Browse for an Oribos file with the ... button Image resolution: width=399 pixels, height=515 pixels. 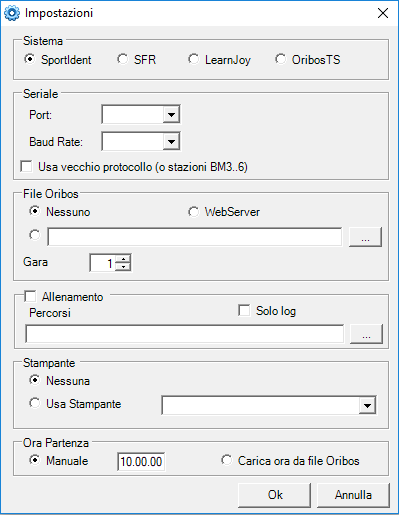click(365, 237)
